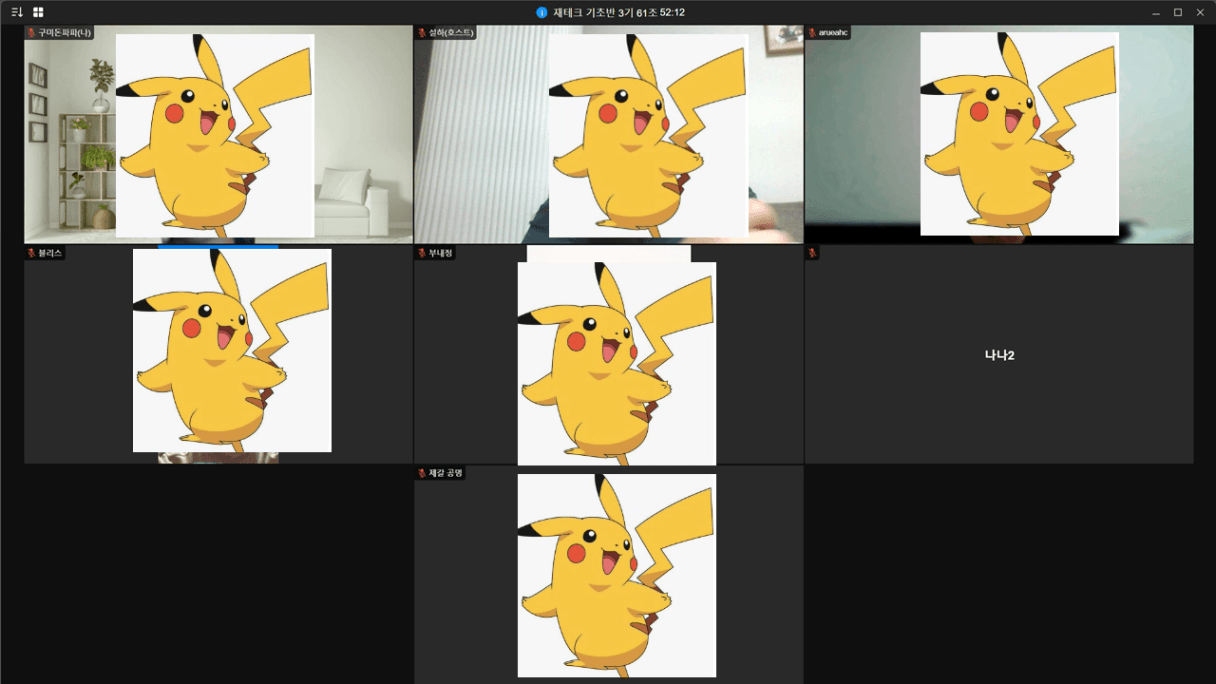Open the sort participants icon in title bar
Image resolution: width=1216 pixels, height=684 pixels.
(17, 12)
